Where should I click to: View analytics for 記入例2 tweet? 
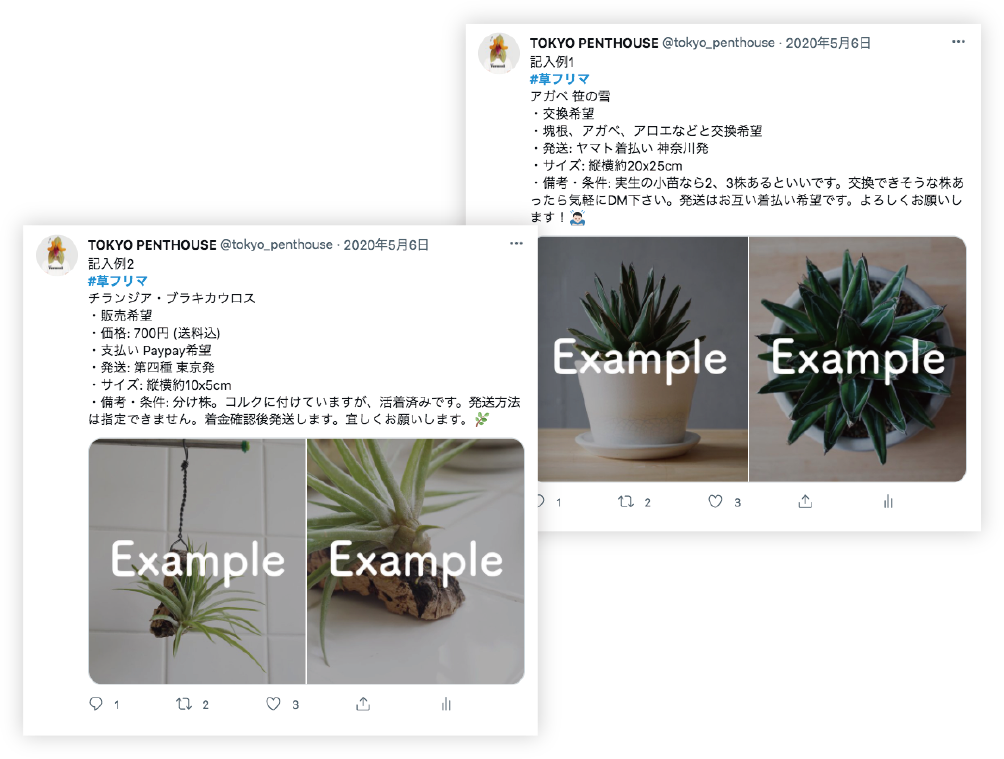(446, 704)
